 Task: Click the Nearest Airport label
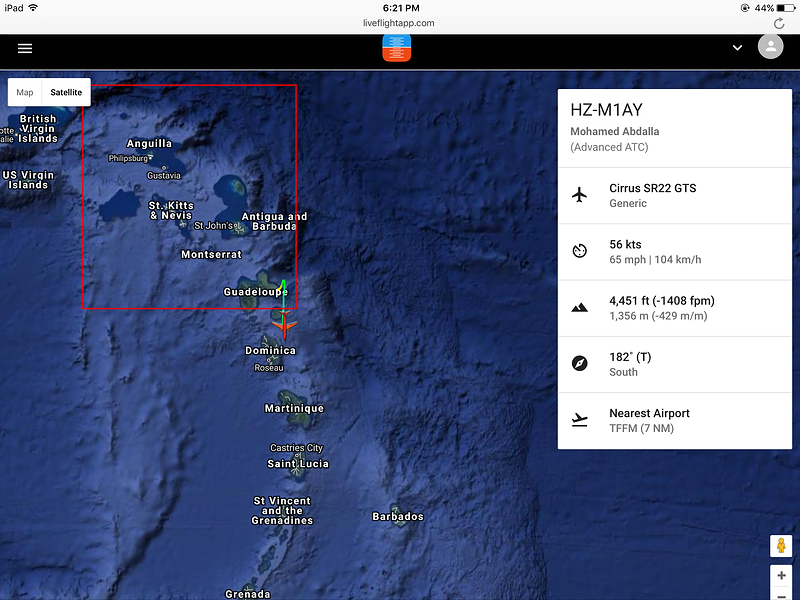click(649, 413)
